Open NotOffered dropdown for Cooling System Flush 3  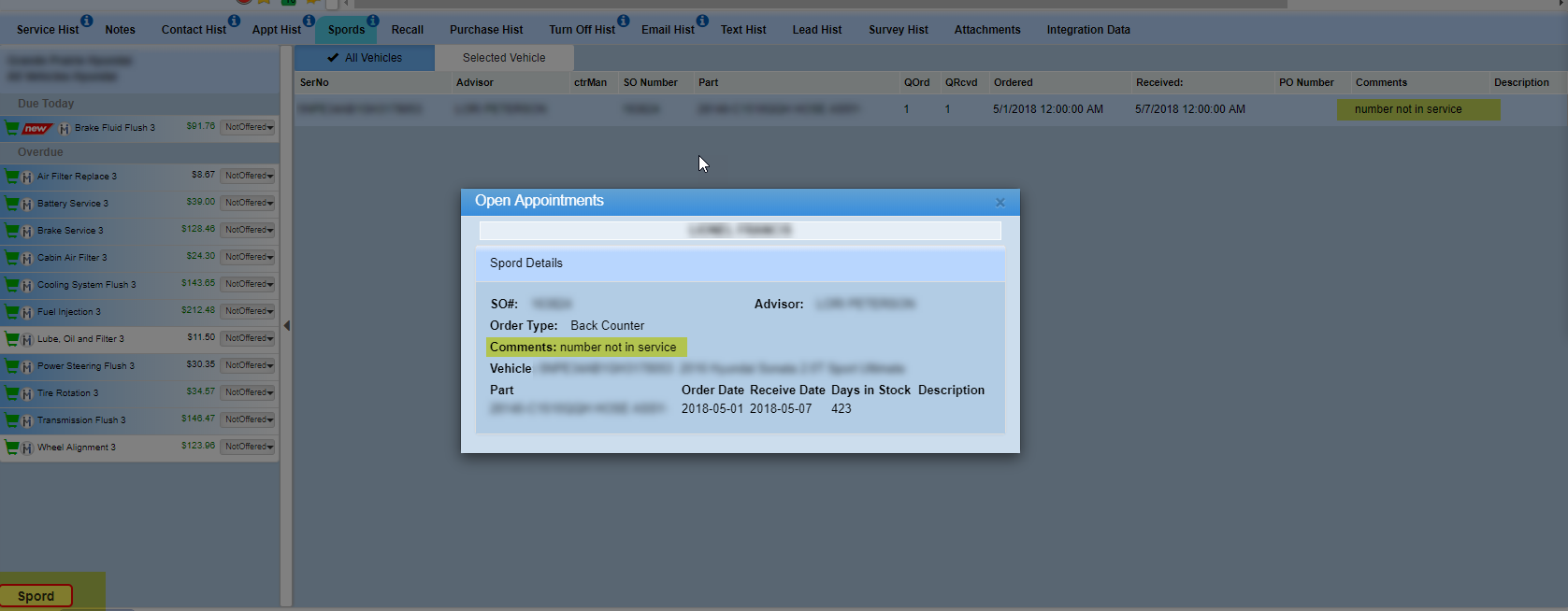click(248, 284)
